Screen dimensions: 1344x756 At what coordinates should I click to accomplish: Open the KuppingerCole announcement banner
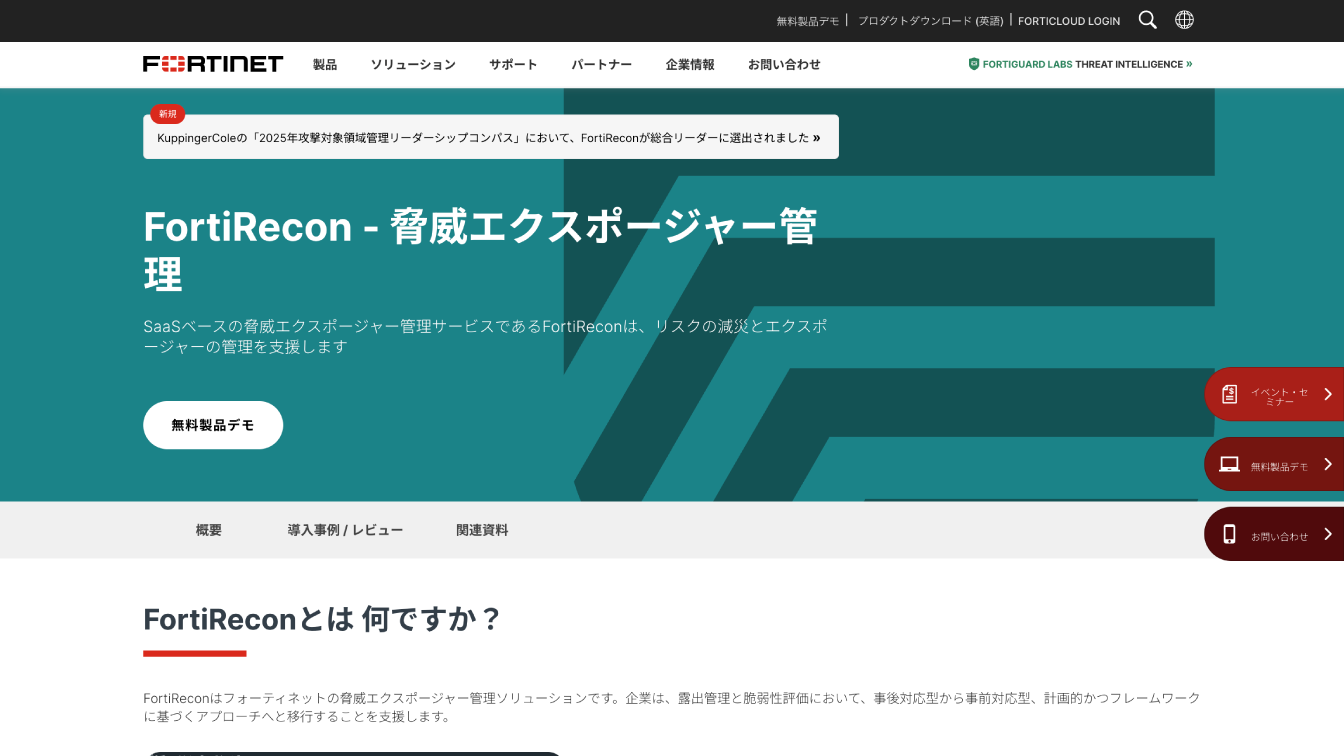[x=490, y=138]
